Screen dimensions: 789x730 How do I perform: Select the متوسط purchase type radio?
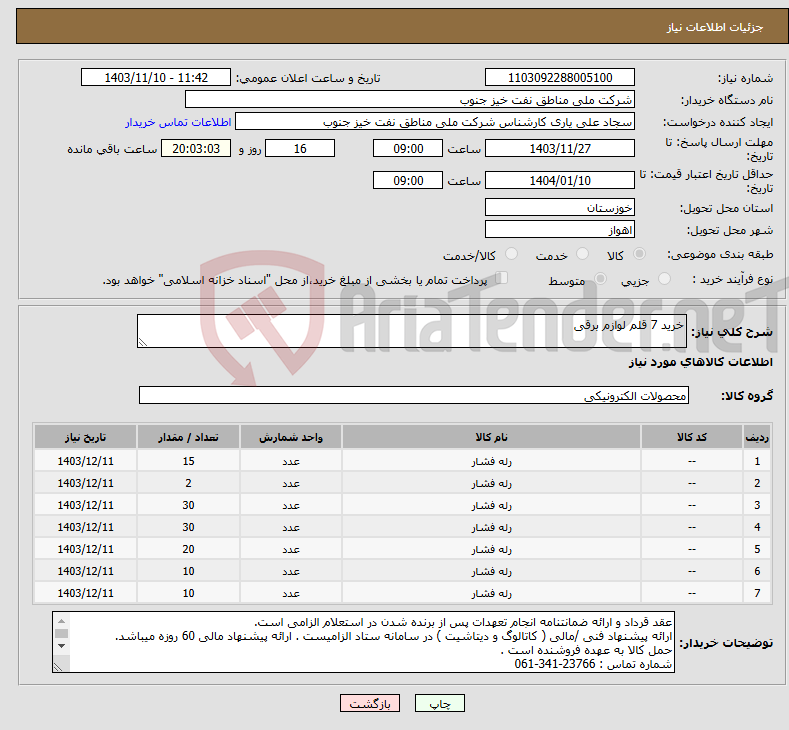tap(596, 280)
